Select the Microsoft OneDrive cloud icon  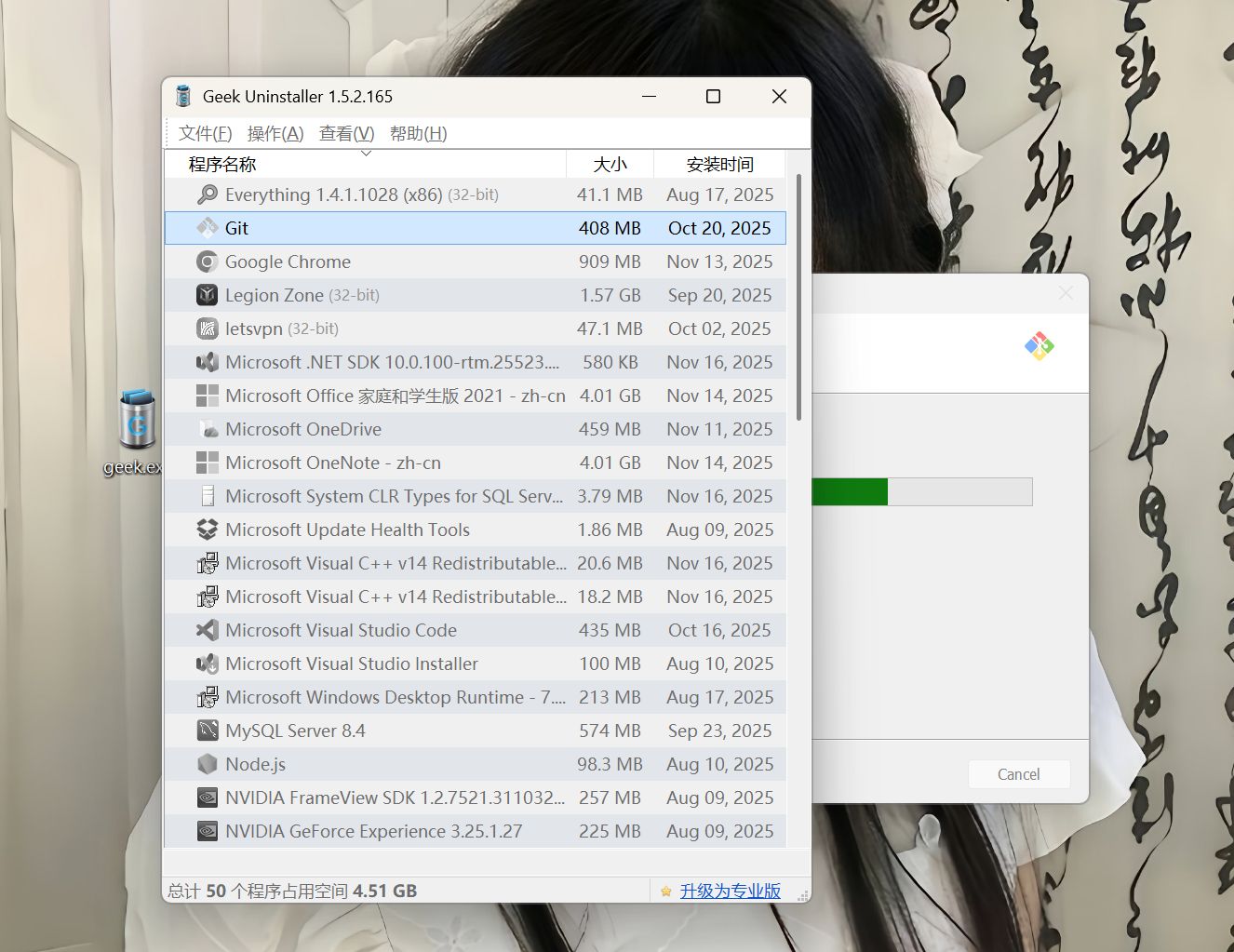[207, 429]
